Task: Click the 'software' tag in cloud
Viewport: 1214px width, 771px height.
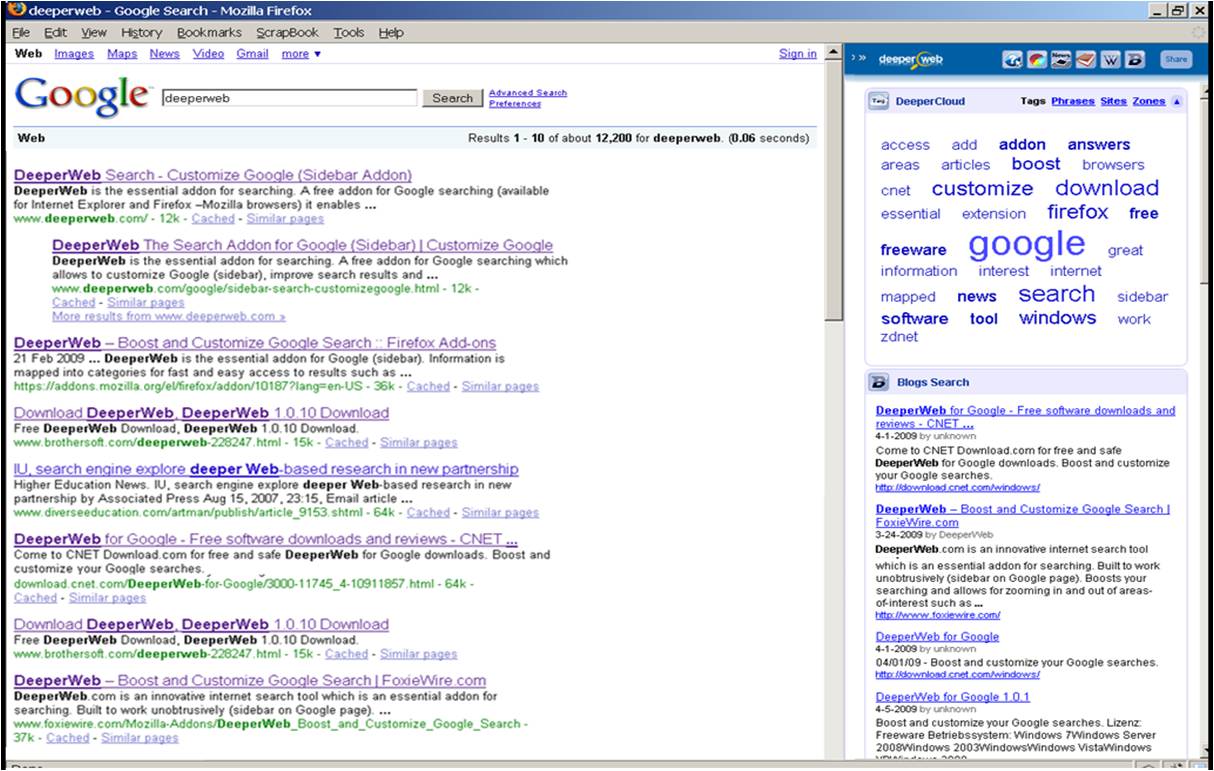Action: 914,319
